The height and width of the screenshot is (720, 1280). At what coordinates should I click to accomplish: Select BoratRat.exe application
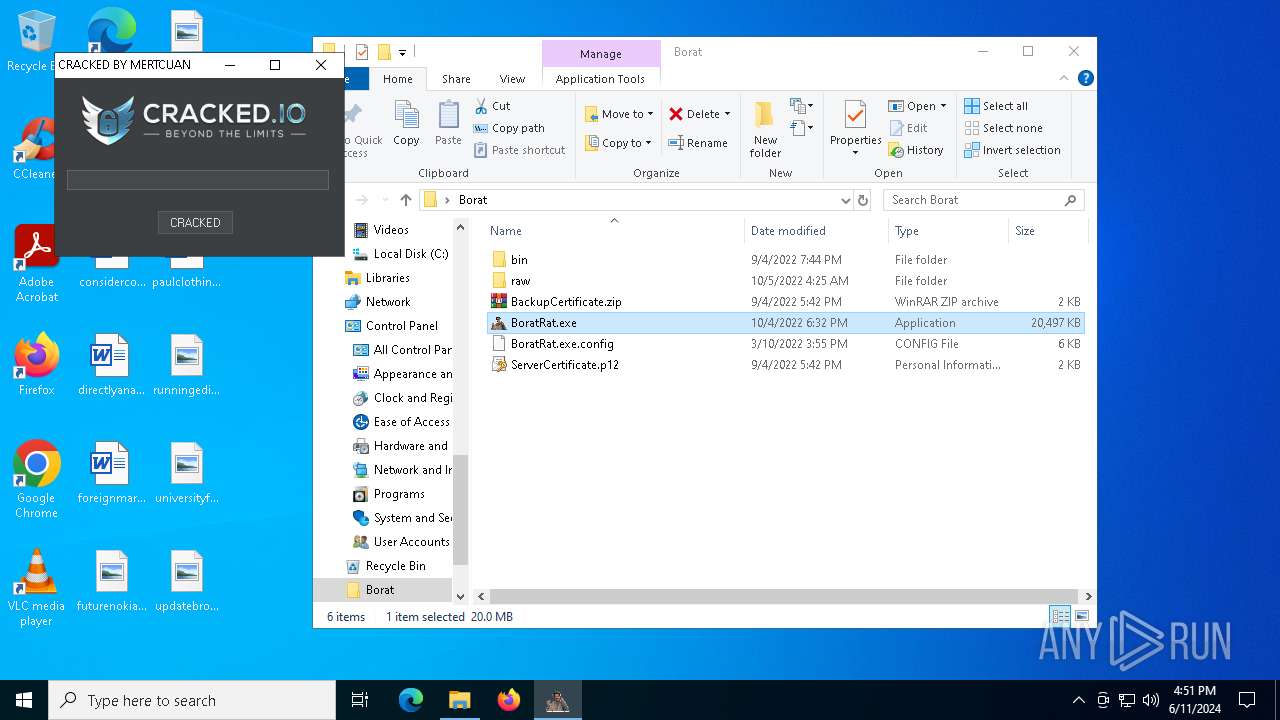pyautogui.click(x=785, y=323)
